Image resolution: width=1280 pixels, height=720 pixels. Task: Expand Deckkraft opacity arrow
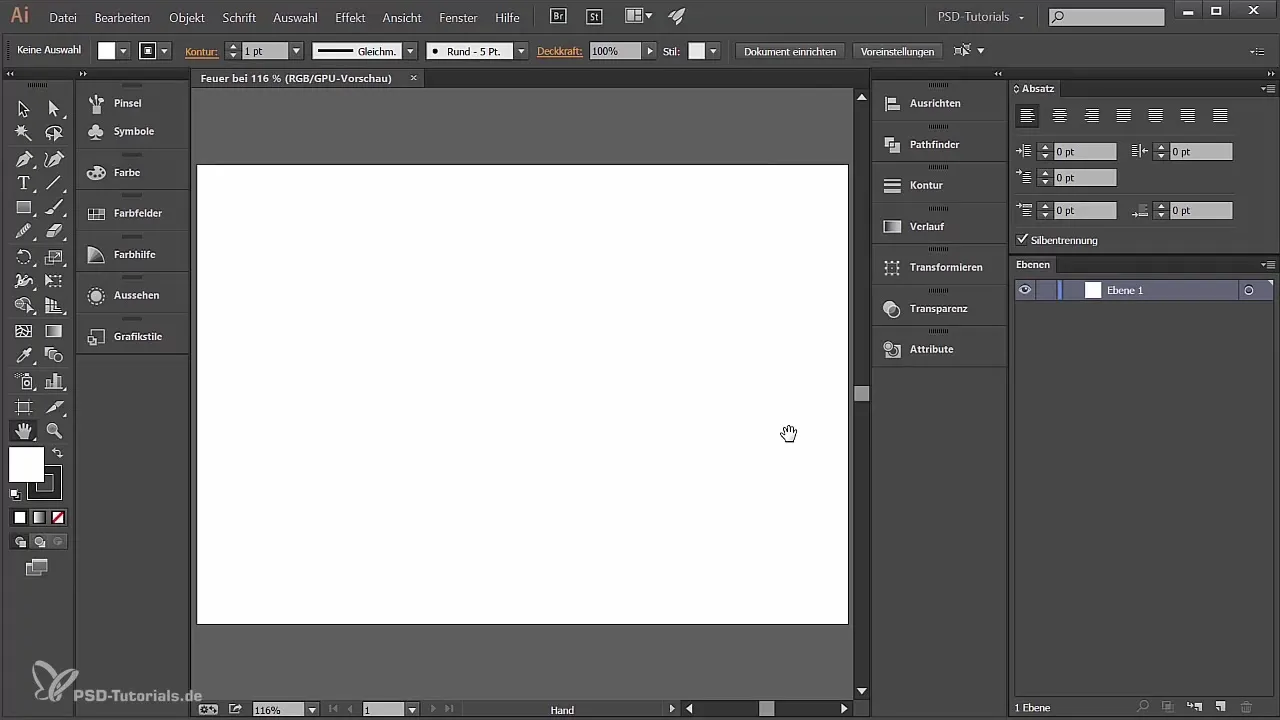click(x=650, y=51)
